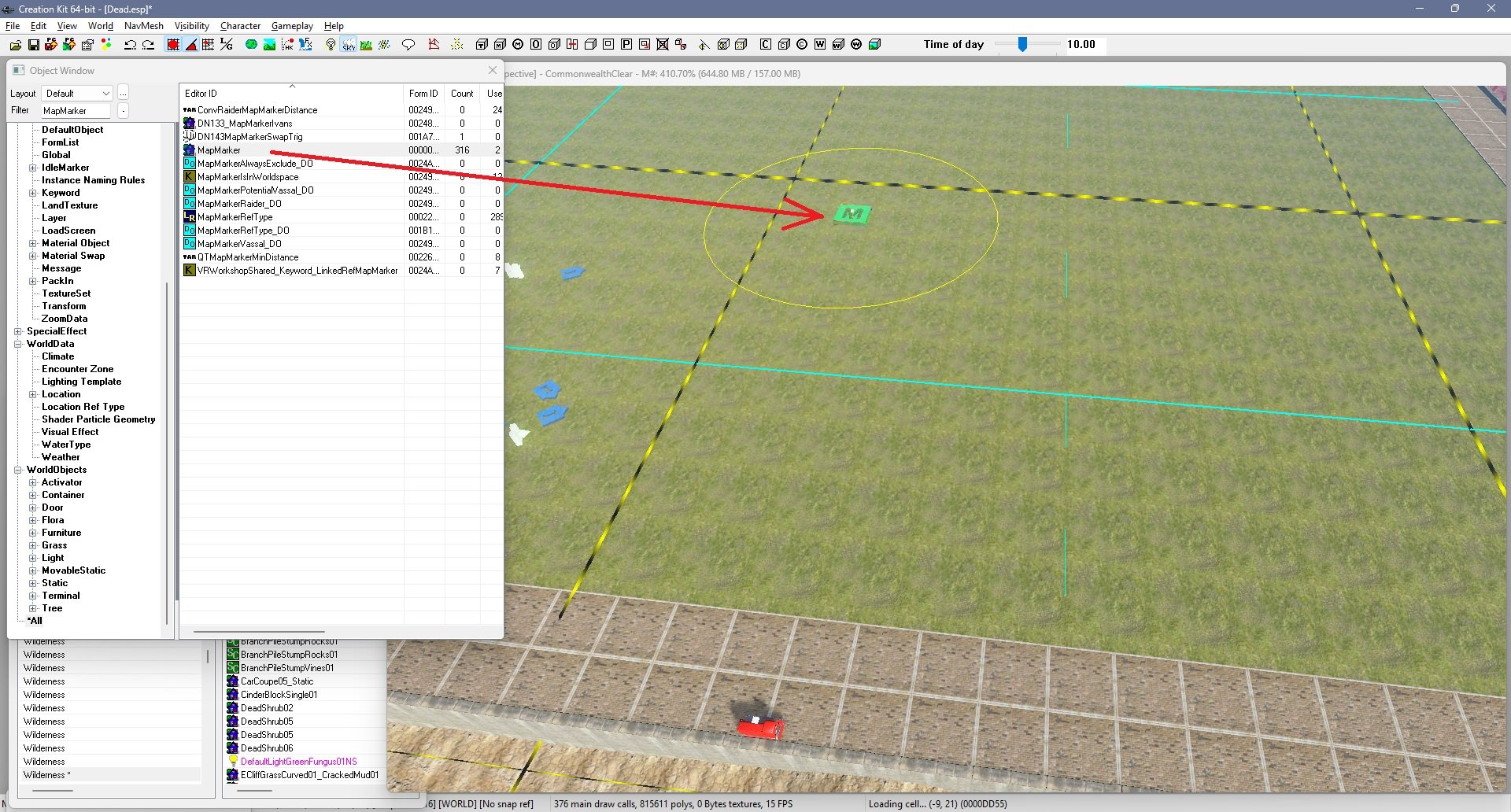1511x812 pixels.
Task: Collapse the WorldObjects tree node
Action: 18,470
